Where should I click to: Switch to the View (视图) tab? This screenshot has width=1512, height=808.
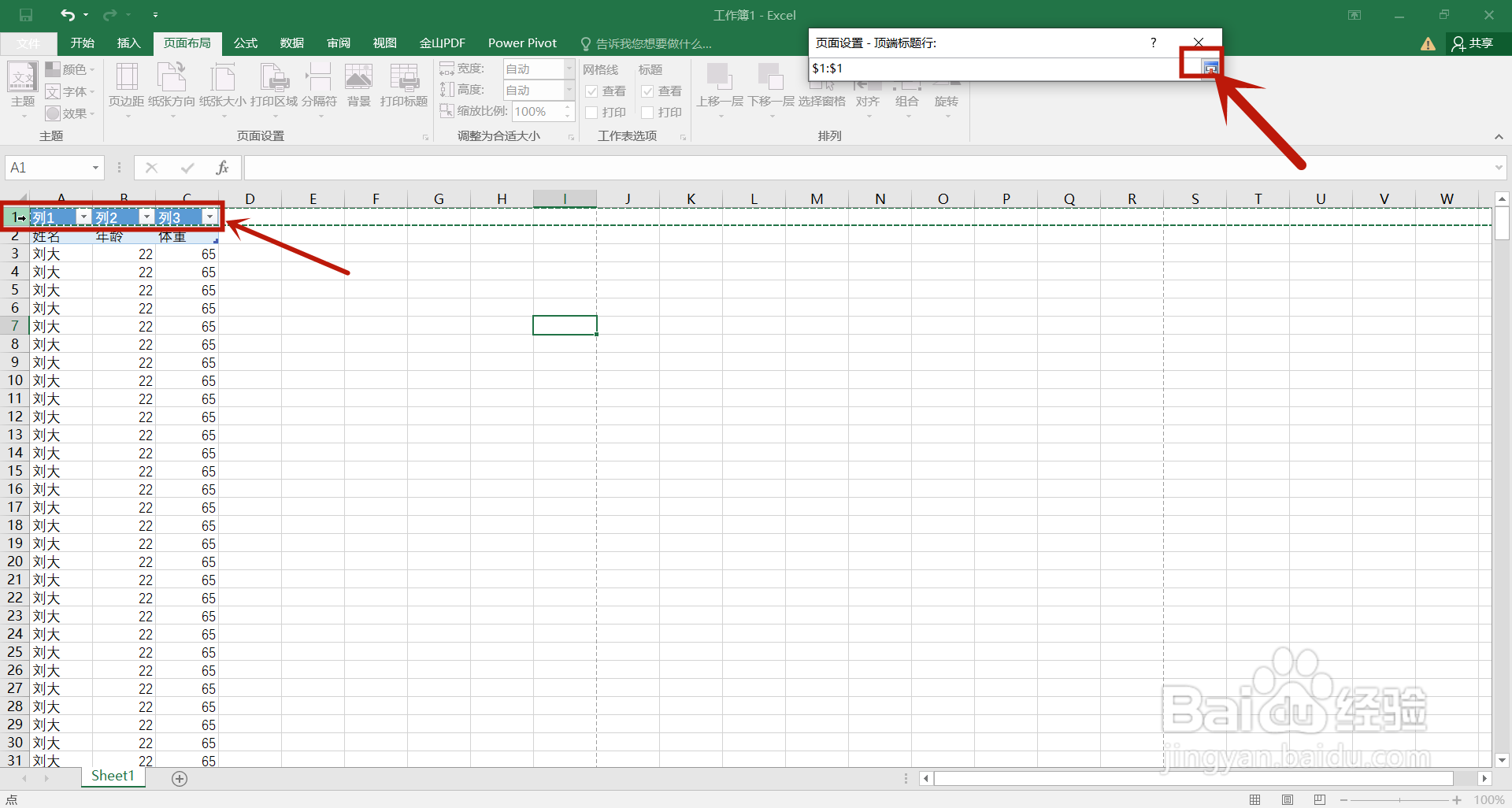tap(385, 43)
